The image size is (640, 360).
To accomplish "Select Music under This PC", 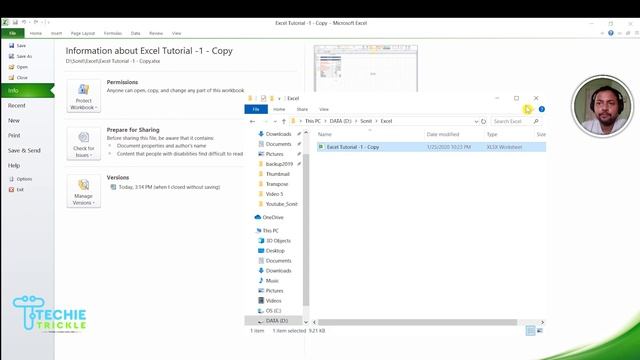I will tap(272, 281).
